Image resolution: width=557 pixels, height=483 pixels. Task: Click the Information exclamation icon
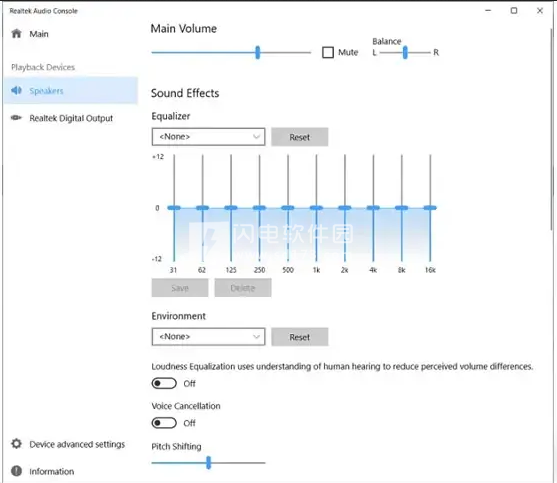[16, 471]
